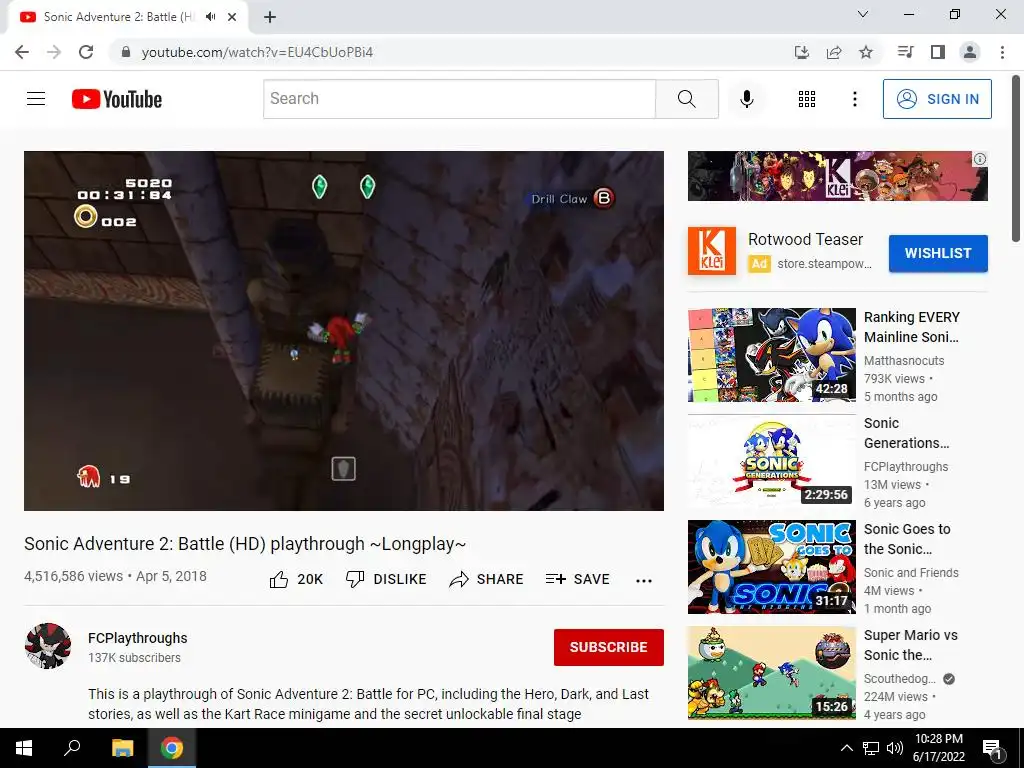Open the Windows Start menu
The height and width of the screenshot is (768, 1024).
point(24,748)
